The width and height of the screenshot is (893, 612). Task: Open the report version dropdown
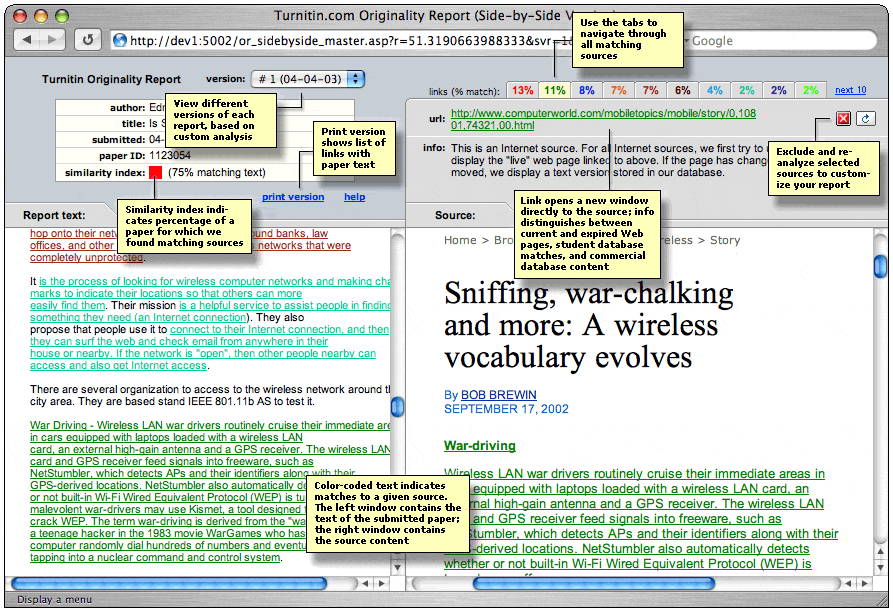coord(309,79)
